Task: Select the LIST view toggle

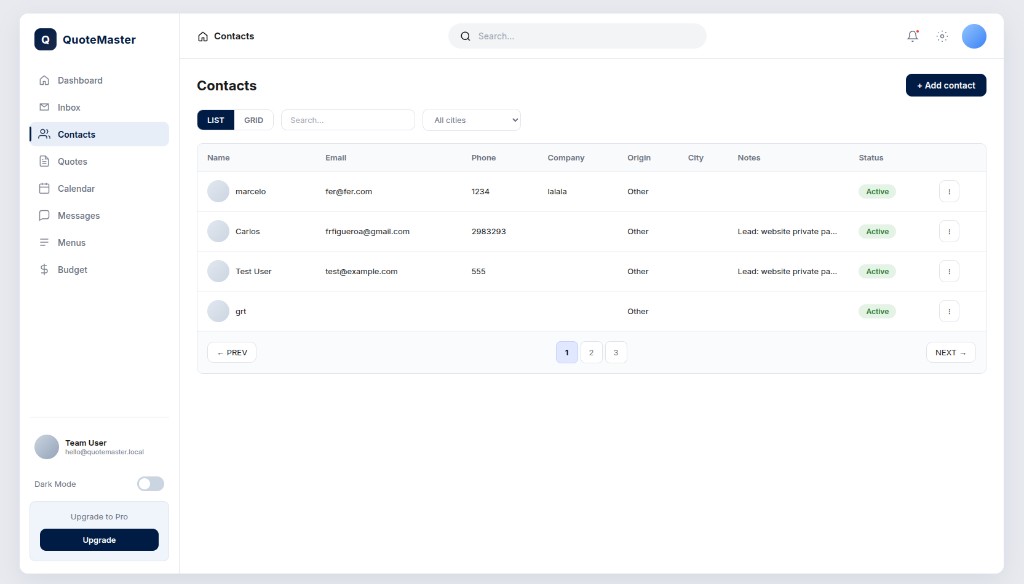Action: [x=216, y=120]
